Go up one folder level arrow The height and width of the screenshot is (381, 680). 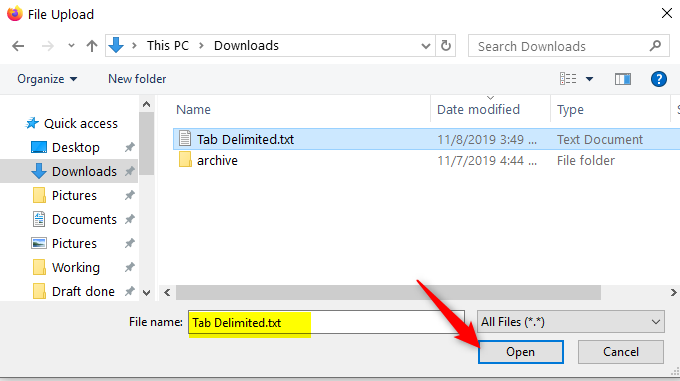(92, 46)
